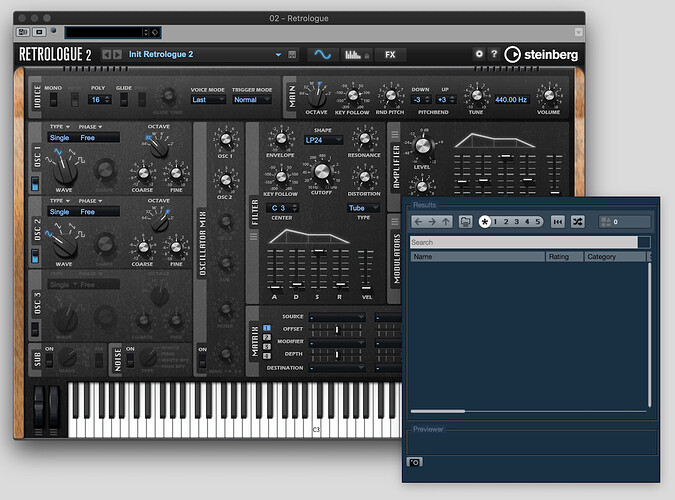Open the distortion Type dropdown showing Tube
The height and width of the screenshot is (500, 675).
[x=363, y=208]
